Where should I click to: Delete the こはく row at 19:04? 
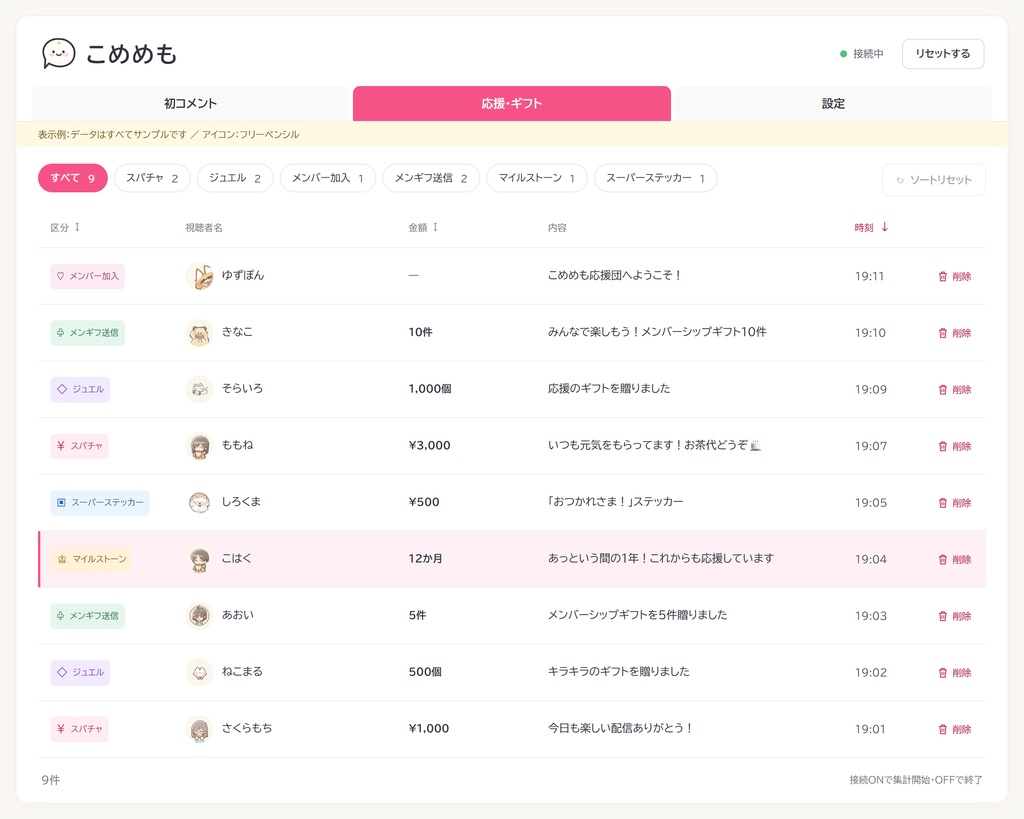955,560
